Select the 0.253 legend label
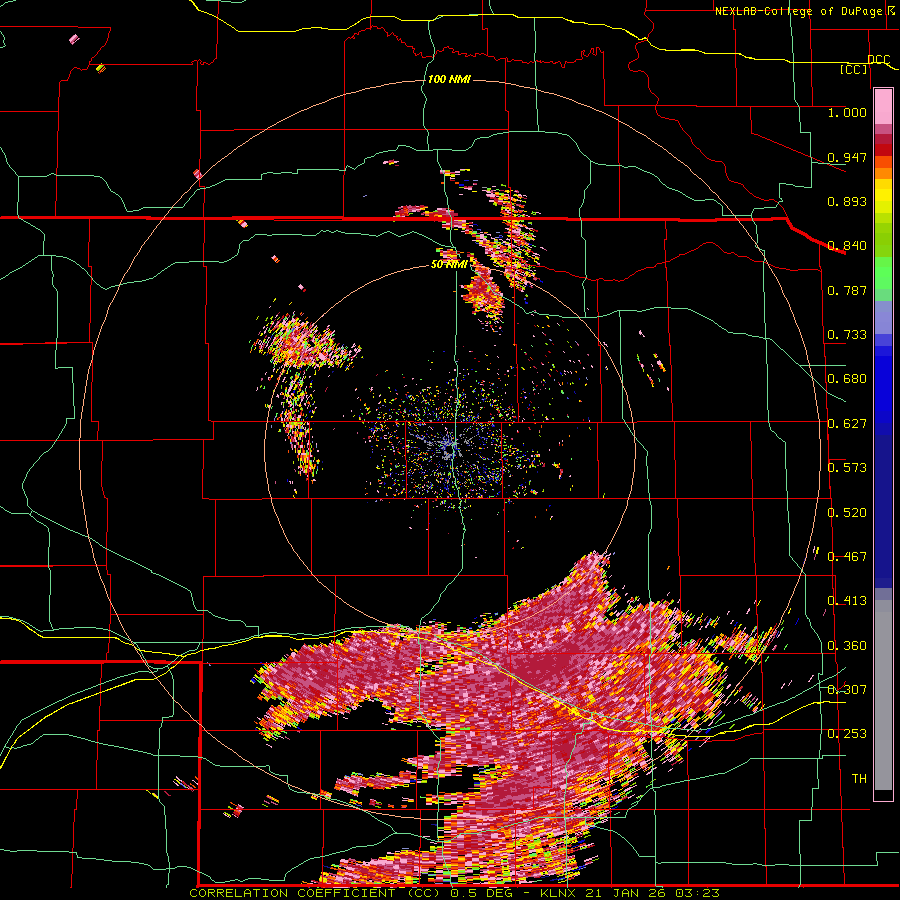The height and width of the screenshot is (900, 900). point(847,734)
